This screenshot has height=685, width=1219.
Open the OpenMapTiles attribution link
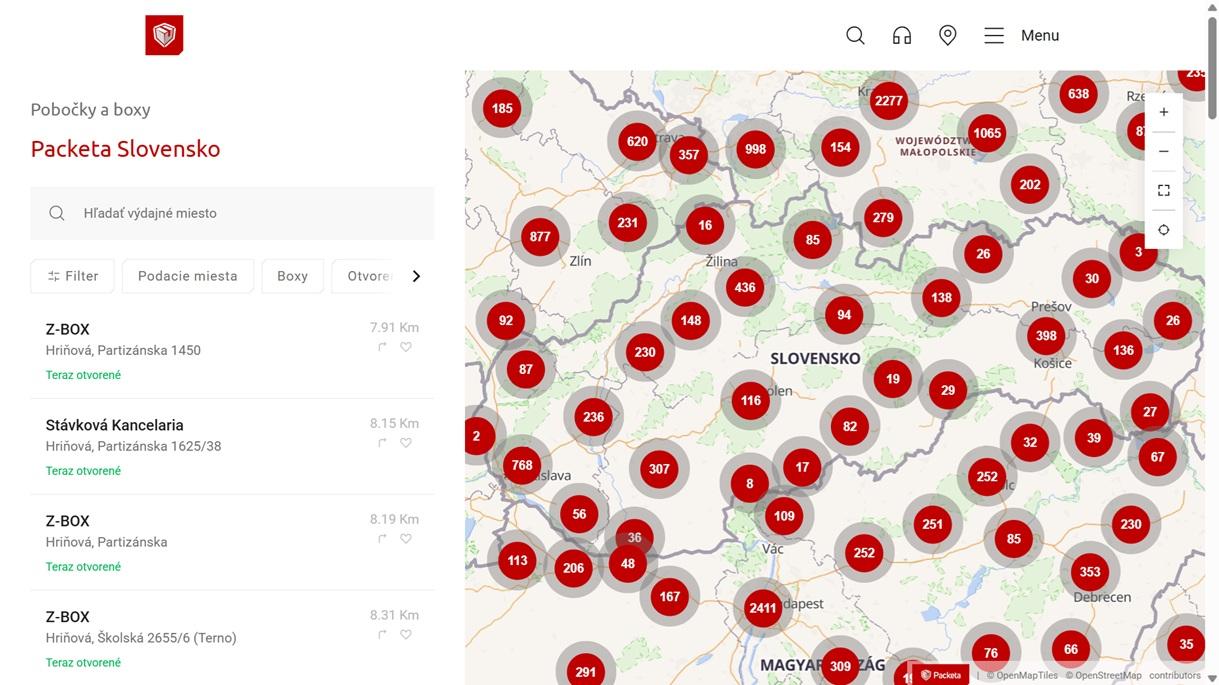point(1022,676)
